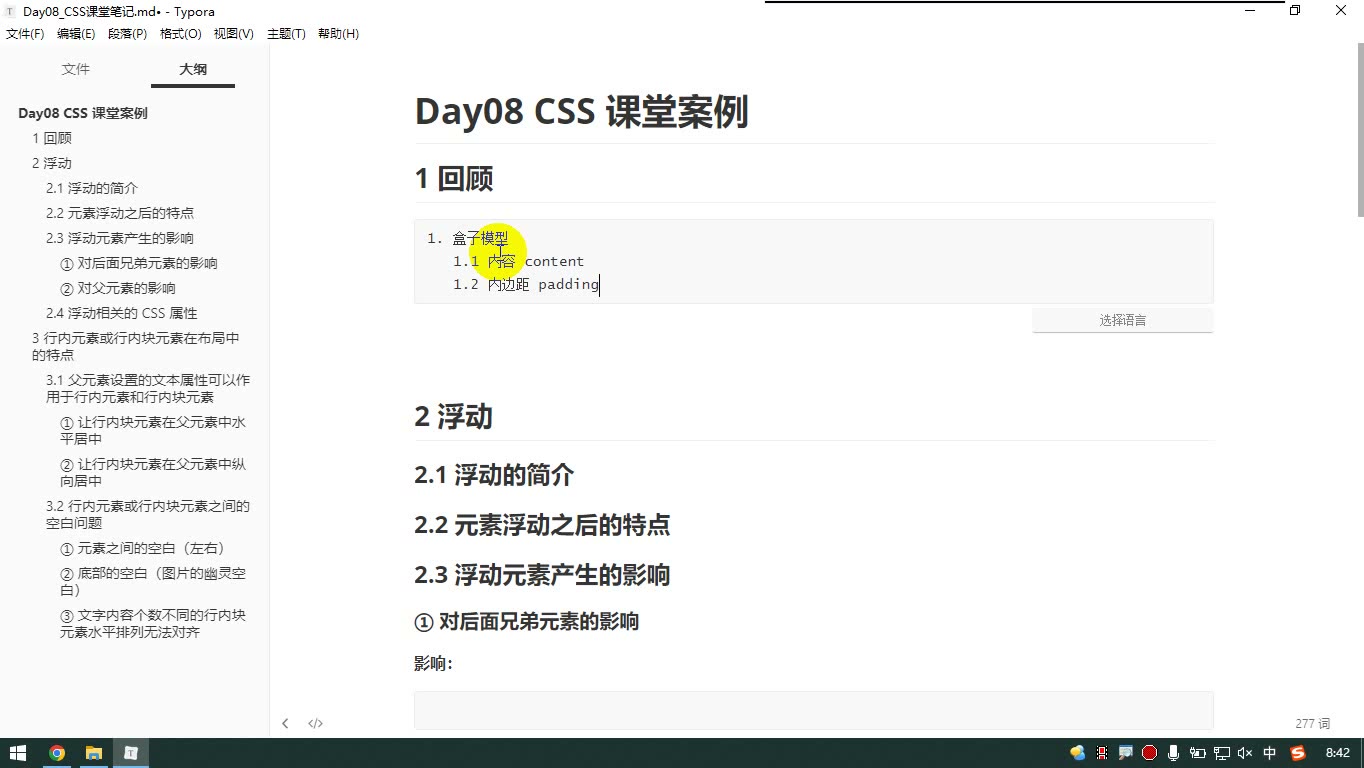The height and width of the screenshot is (768, 1364).
Task: Click the red stop recording tray icon
Action: pos(1149,753)
